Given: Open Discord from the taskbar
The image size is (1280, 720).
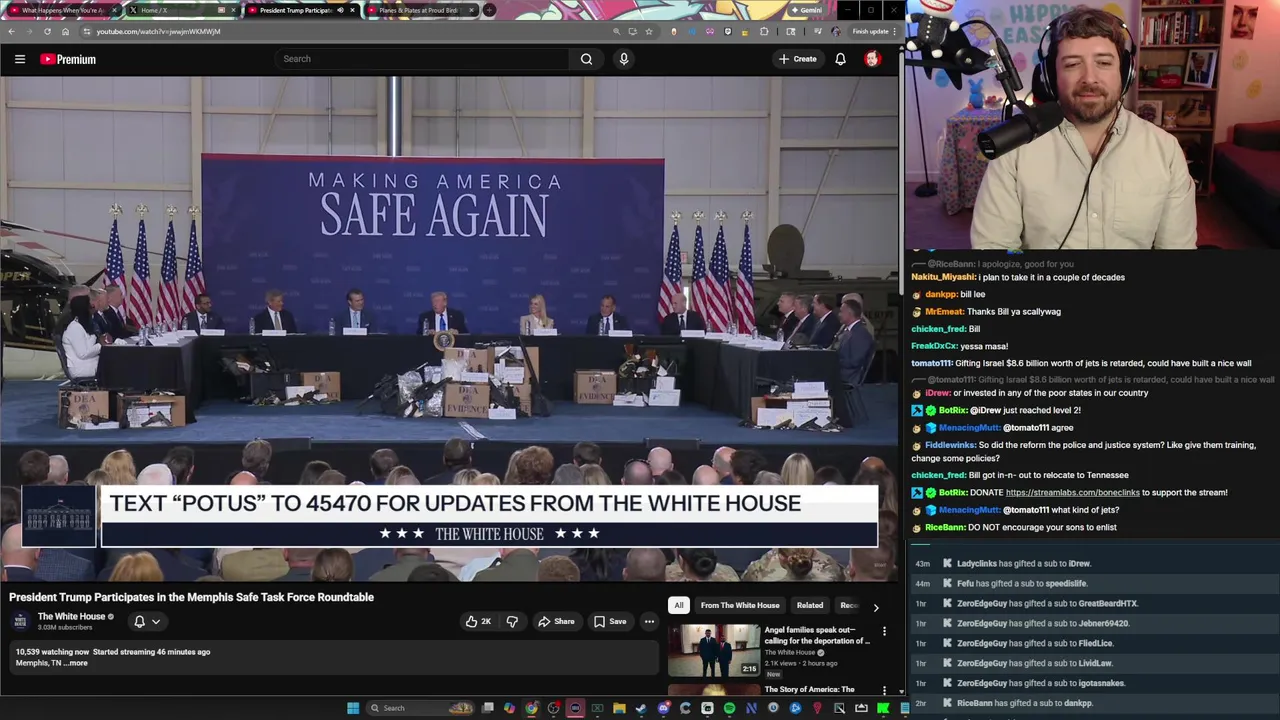Looking at the screenshot, I should tap(664, 708).
